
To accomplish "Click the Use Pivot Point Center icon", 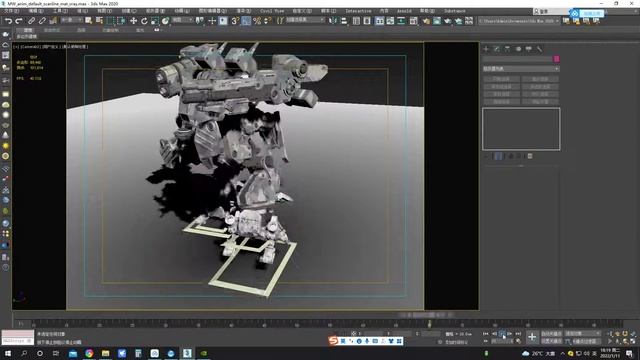I will pyautogui.click(x=199, y=20).
